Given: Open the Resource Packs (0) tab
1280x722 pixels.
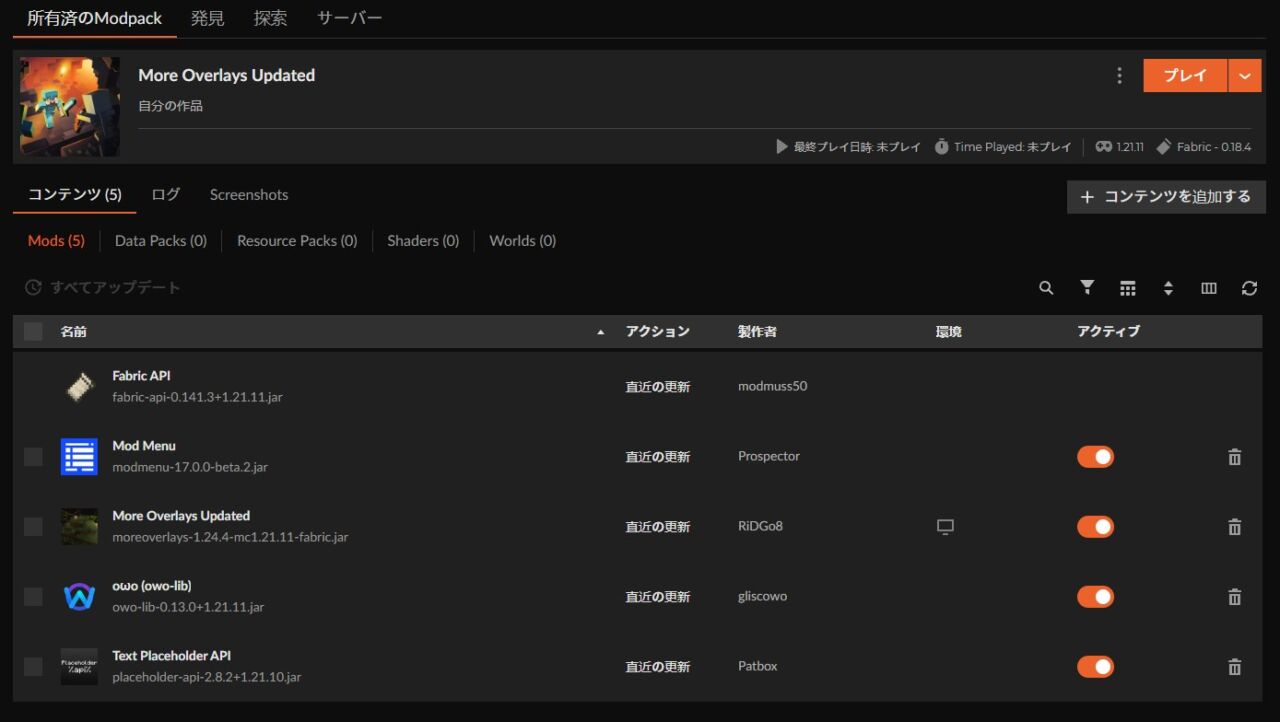Looking at the screenshot, I should [x=297, y=241].
